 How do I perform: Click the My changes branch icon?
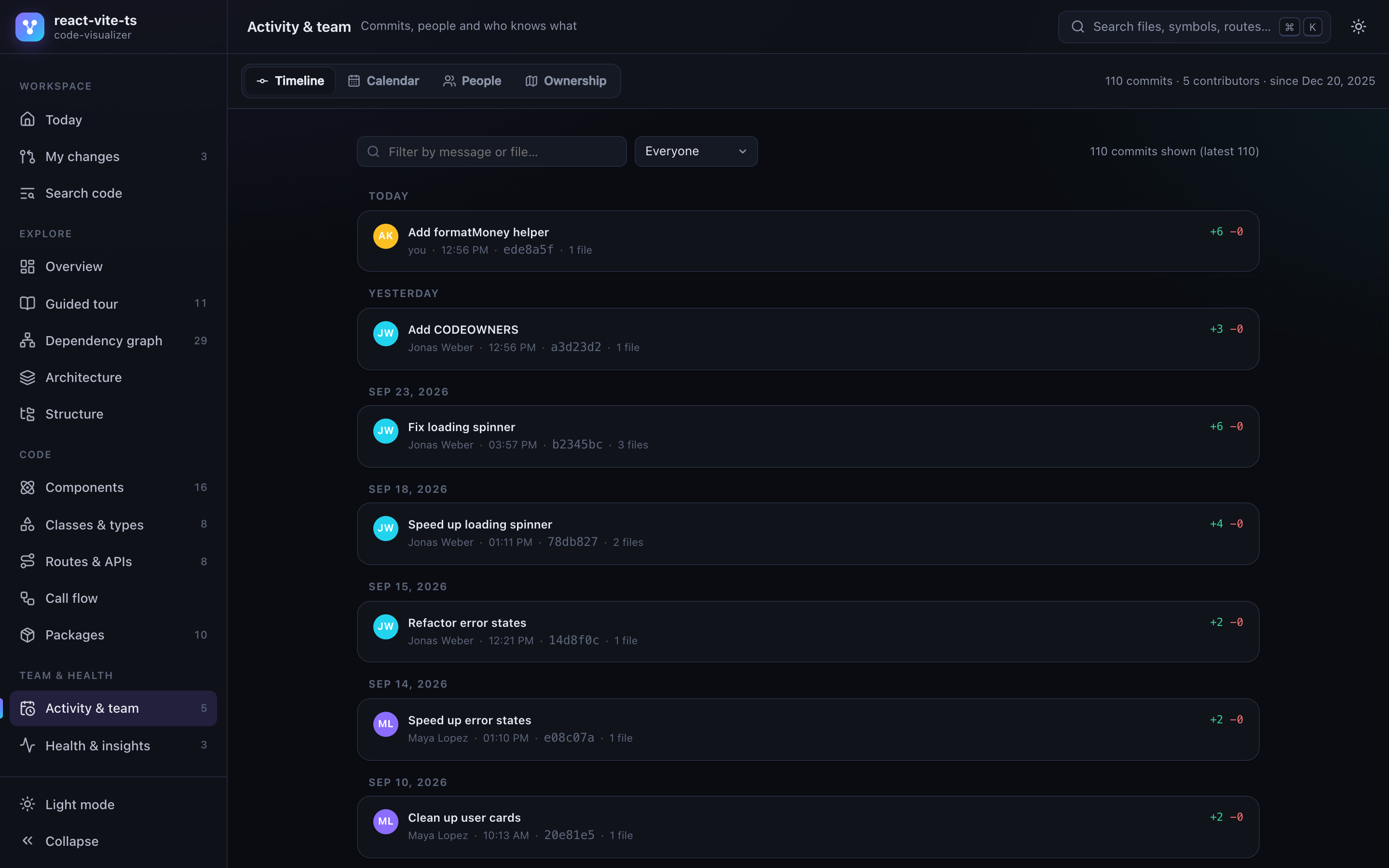tap(27, 156)
